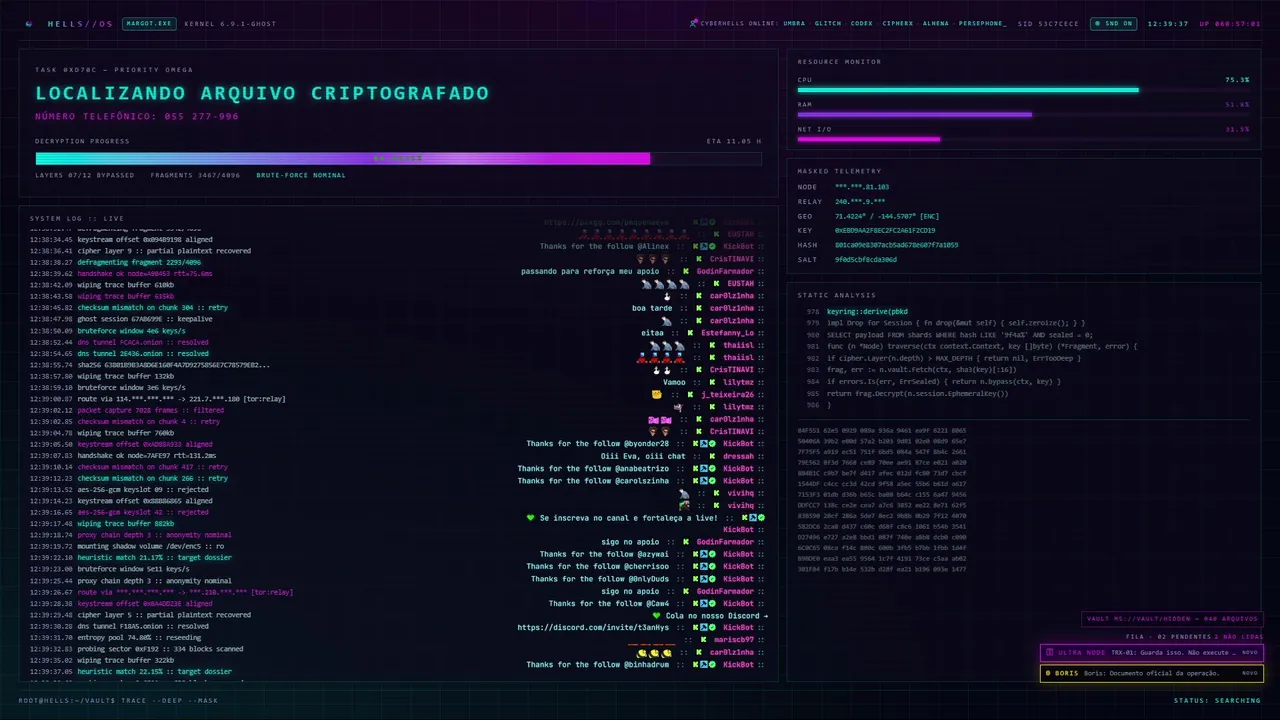The height and width of the screenshot is (720, 1280).
Task: Click the CPU usage bar
Action: pyautogui.click(x=1023, y=90)
